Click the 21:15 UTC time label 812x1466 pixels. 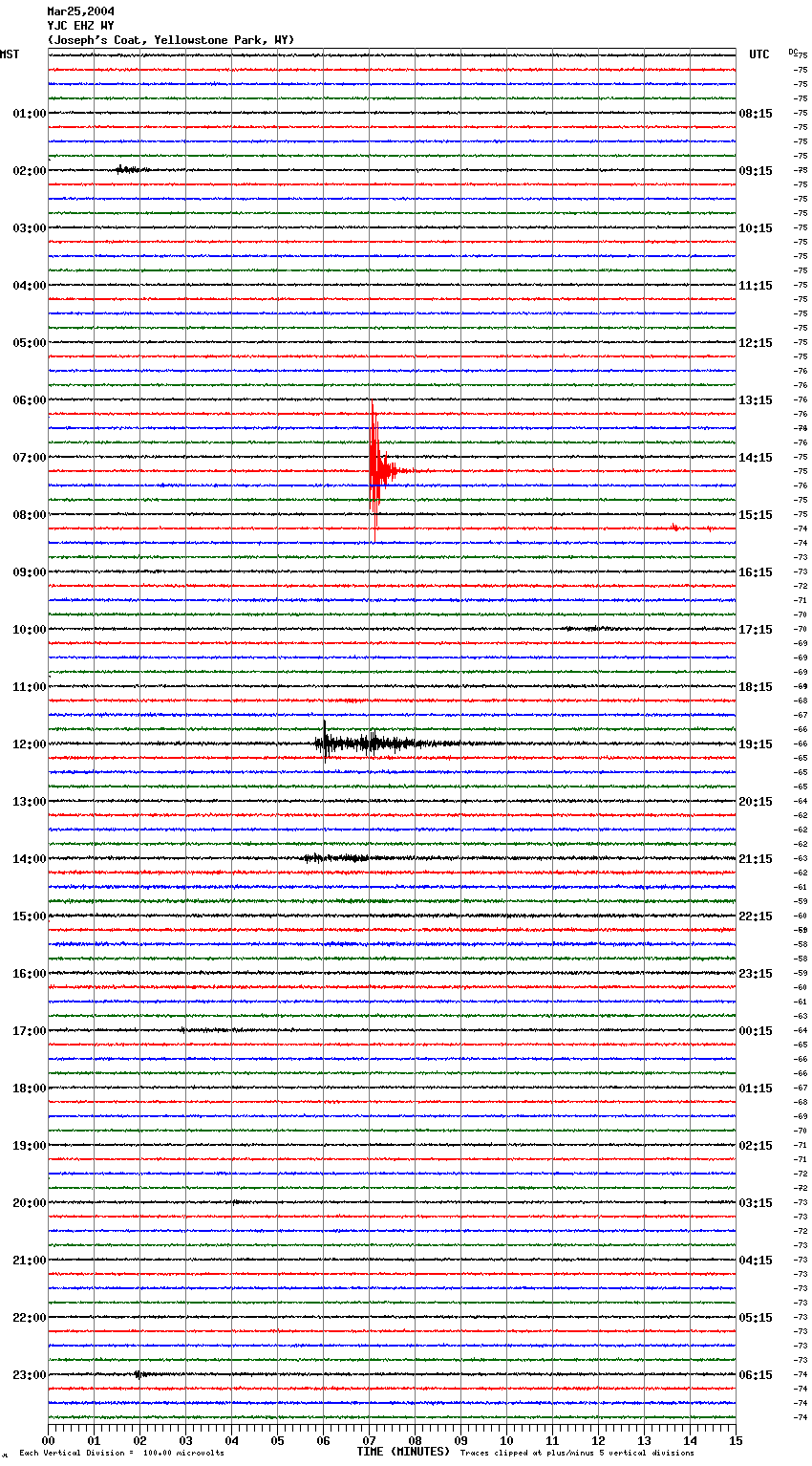click(756, 859)
